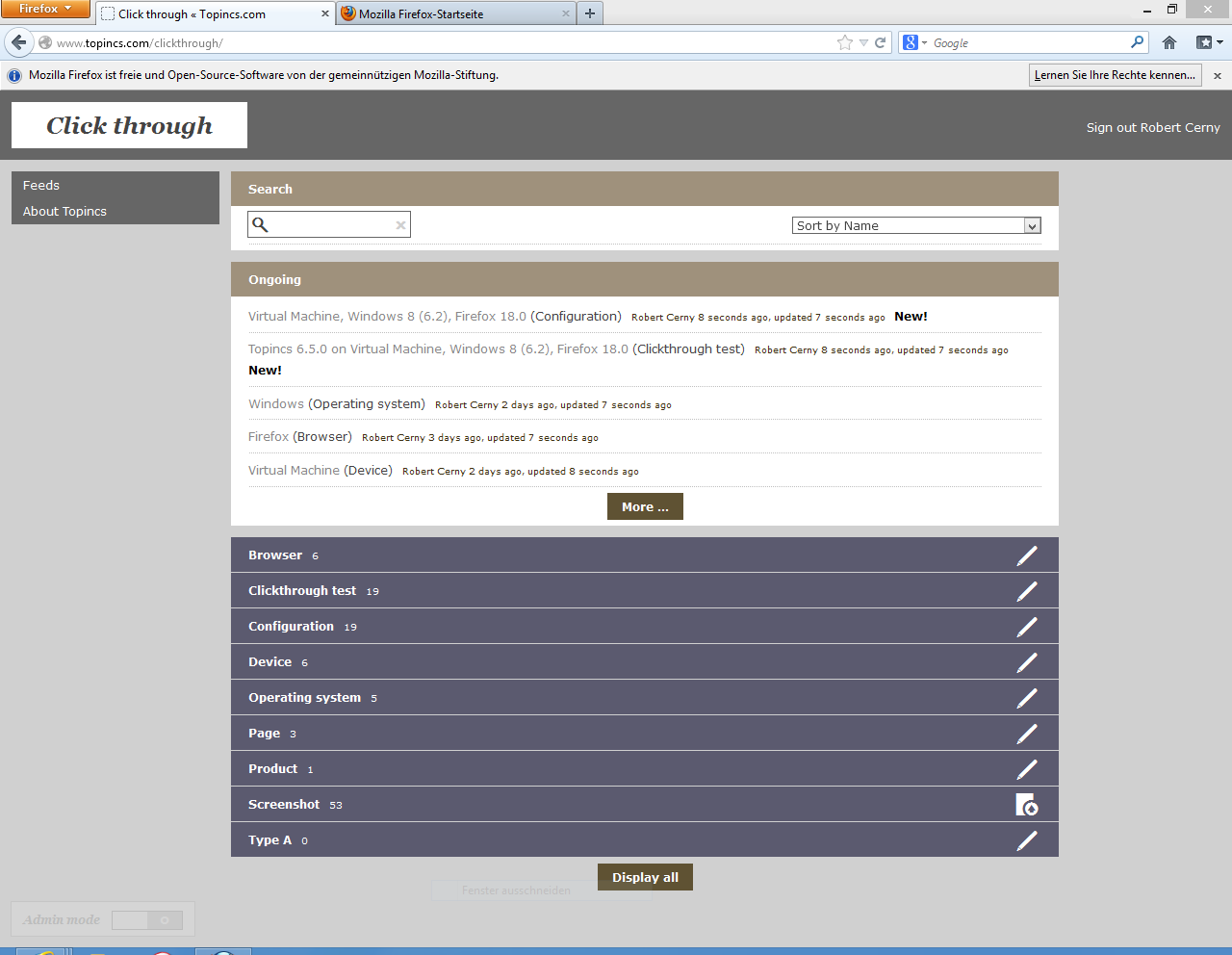The height and width of the screenshot is (955, 1232).
Task: Bookmark this page with the star icon
Action: 844,42
